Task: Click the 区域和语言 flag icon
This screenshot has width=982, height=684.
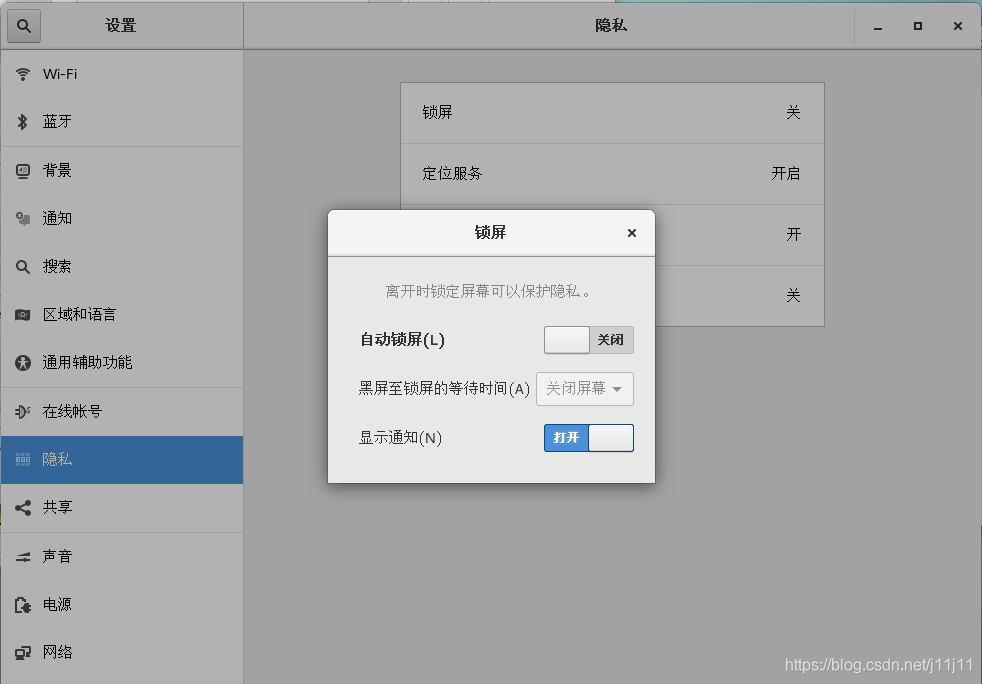Action: (23, 314)
